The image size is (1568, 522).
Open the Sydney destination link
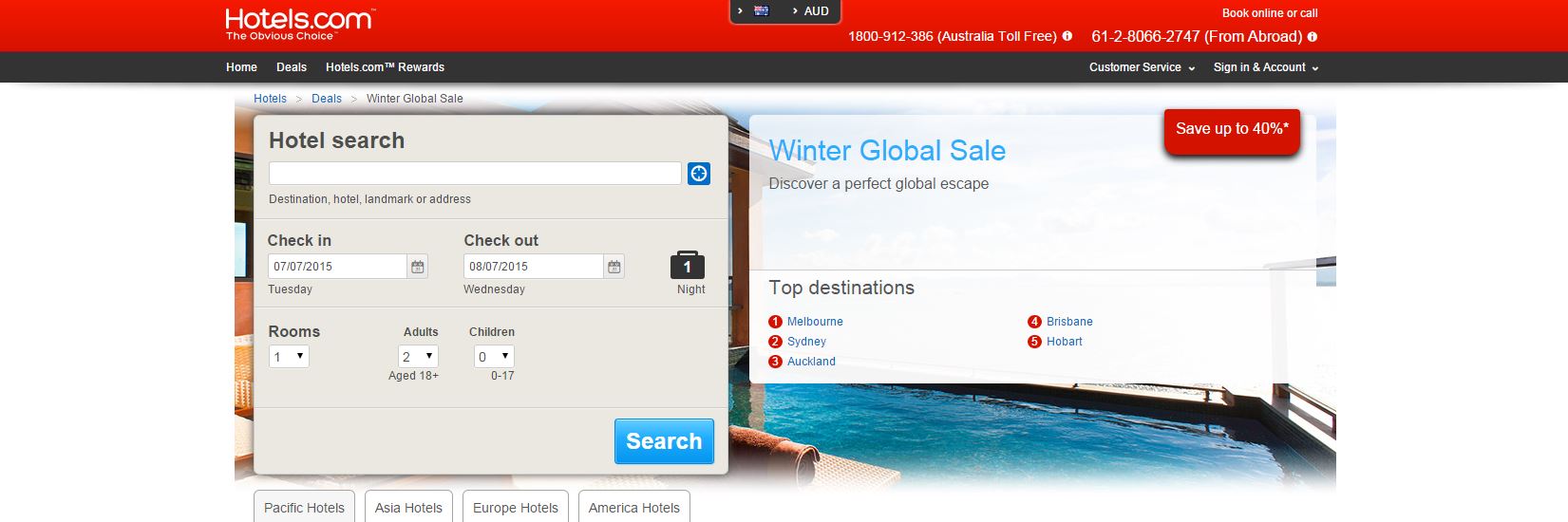pos(806,342)
